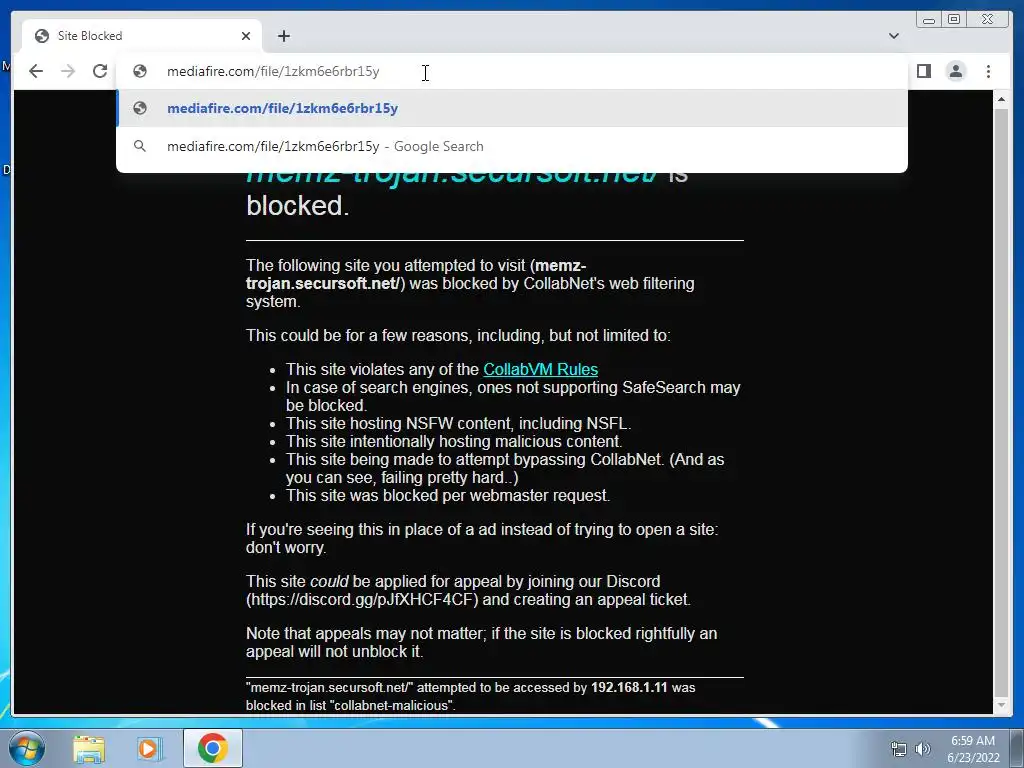
Task: Click the globe icon in first suggestion row
Action: coord(140,108)
